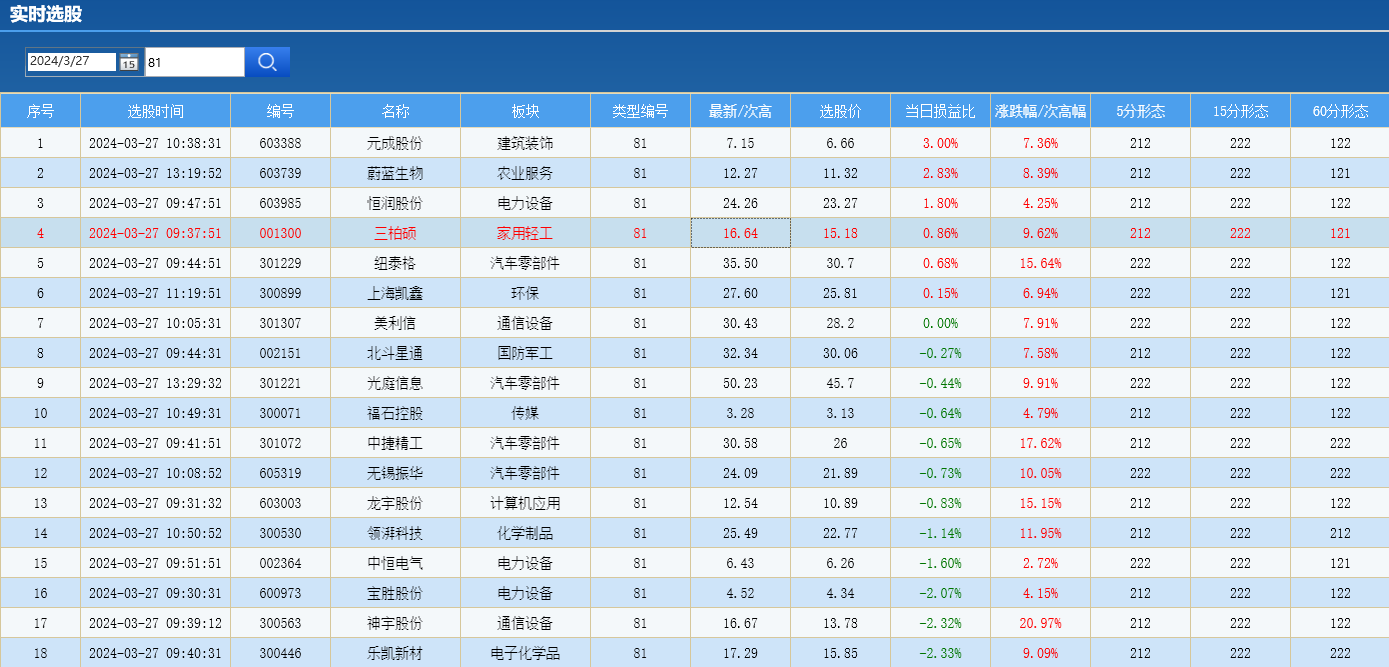Select the highlighted 三柏硕 stock name
The width and height of the screenshot is (1389, 667).
pyautogui.click(x=395, y=233)
